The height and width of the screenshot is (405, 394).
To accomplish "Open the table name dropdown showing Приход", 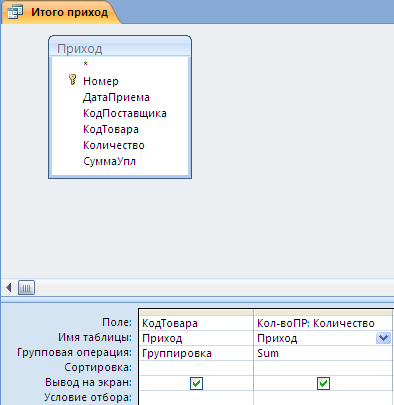I will [x=383, y=338].
